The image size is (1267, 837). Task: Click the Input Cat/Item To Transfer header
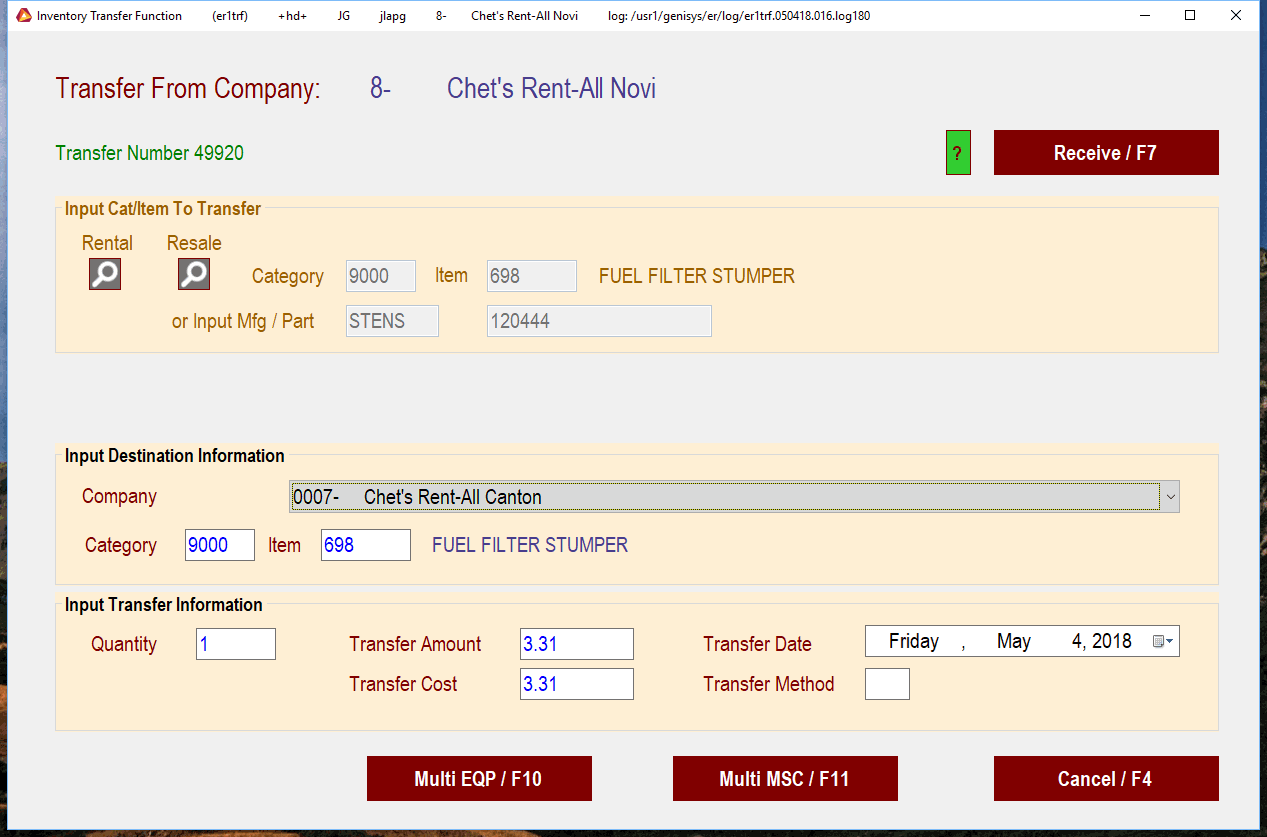(163, 209)
